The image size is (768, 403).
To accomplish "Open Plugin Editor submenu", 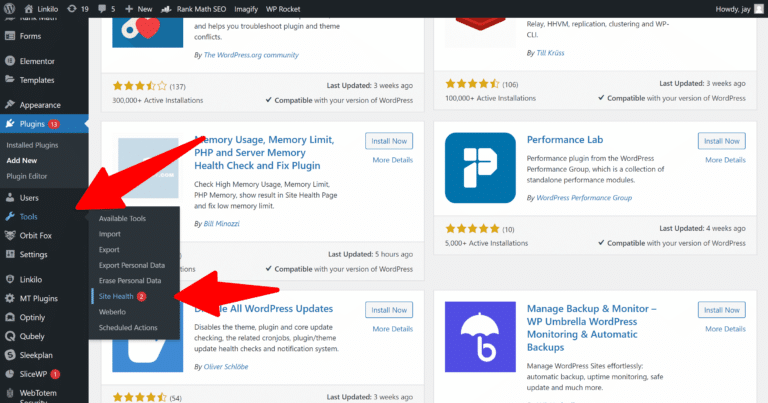I will 27,176.
